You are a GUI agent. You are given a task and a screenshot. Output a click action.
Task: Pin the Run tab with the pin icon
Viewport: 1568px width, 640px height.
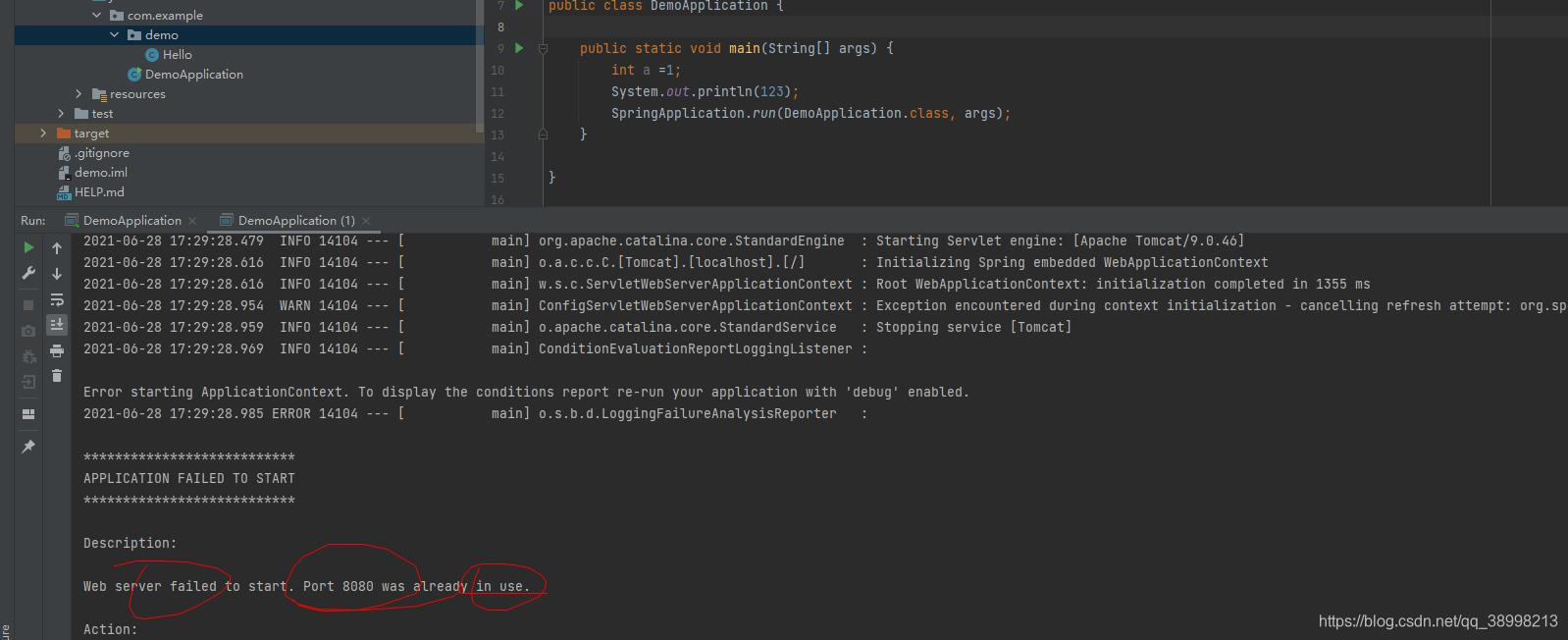click(28, 447)
